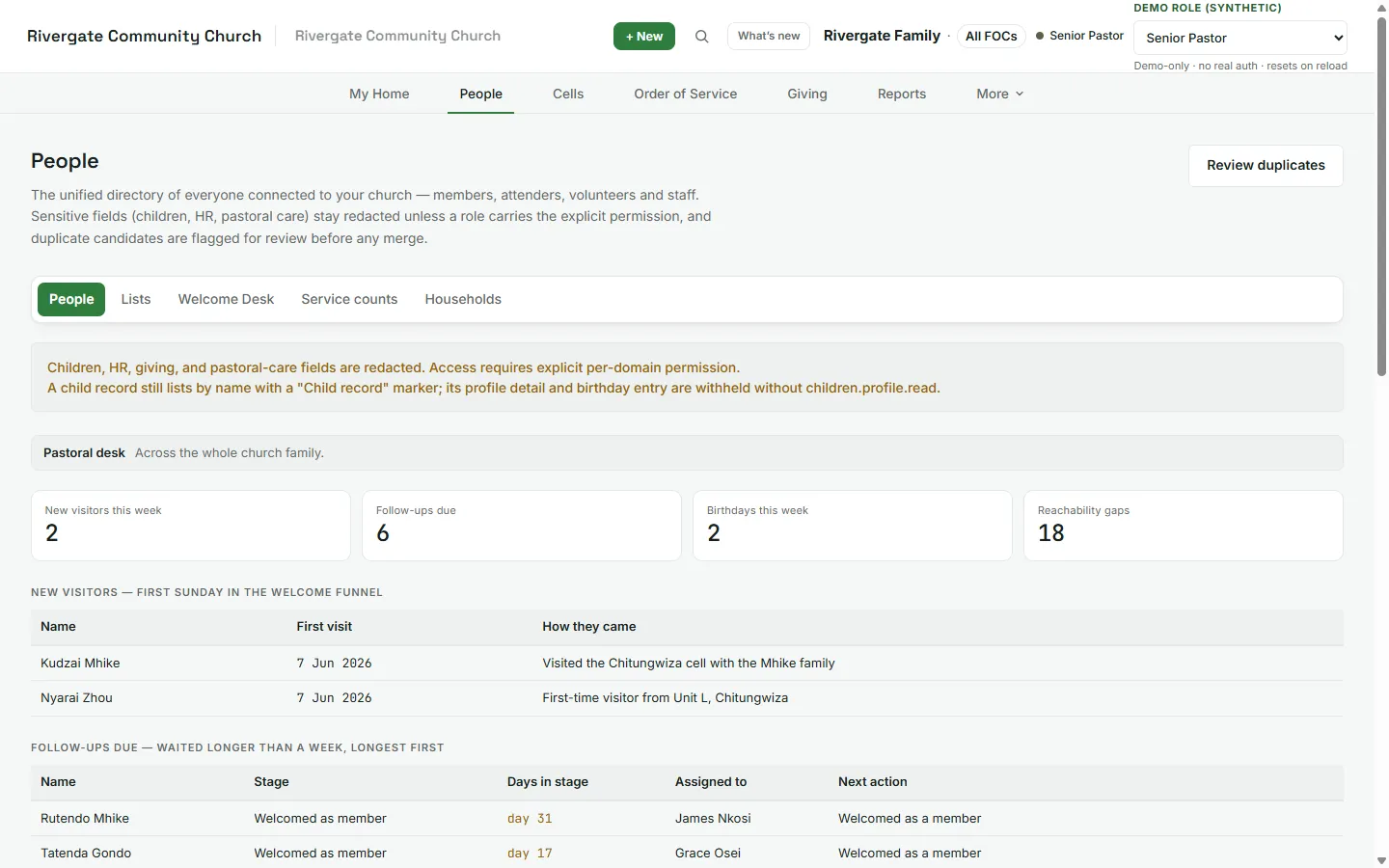Click the green + New button
1389x868 pixels.
tap(644, 37)
